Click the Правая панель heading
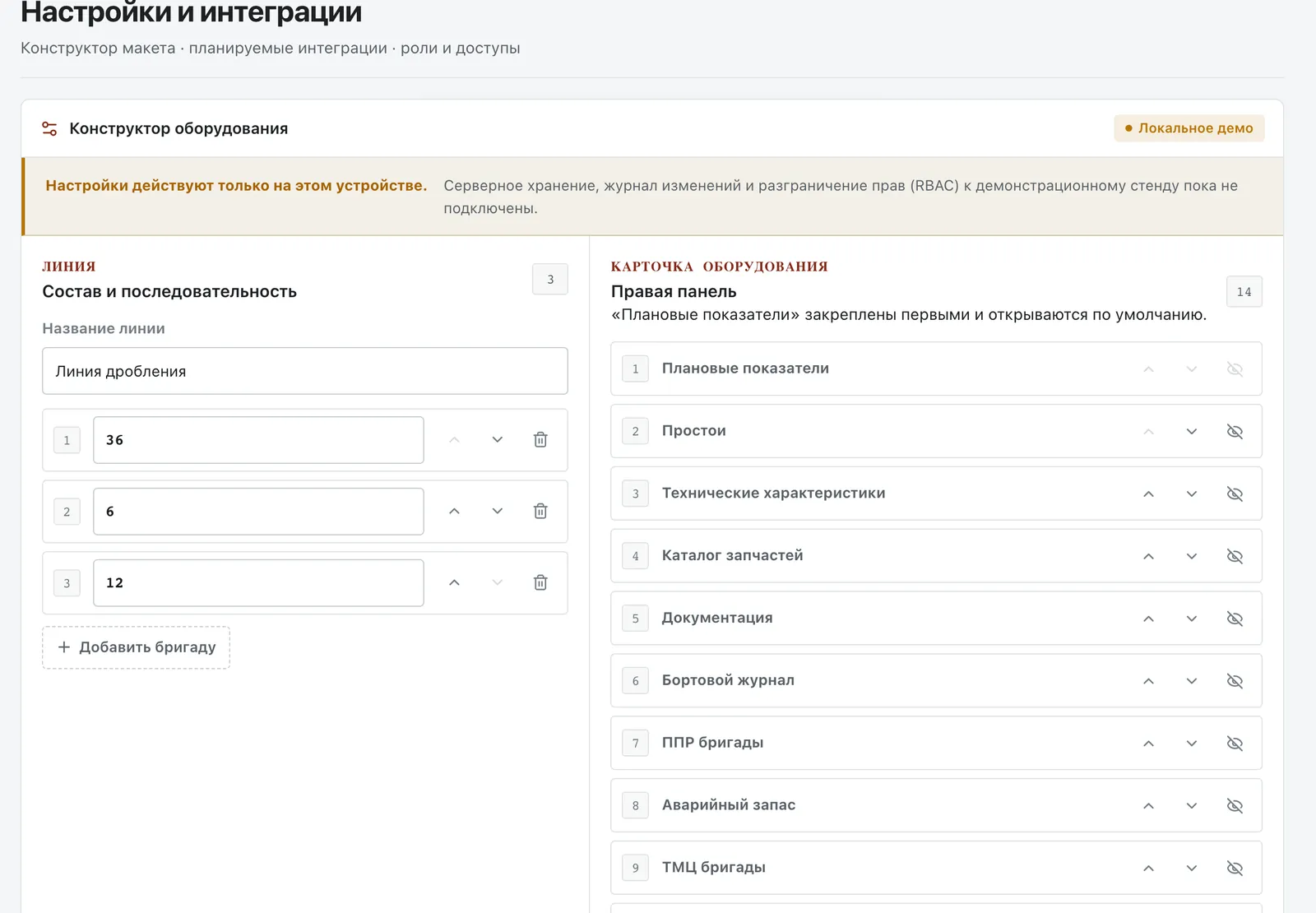This screenshot has height=913, width=1316. [x=674, y=291]
